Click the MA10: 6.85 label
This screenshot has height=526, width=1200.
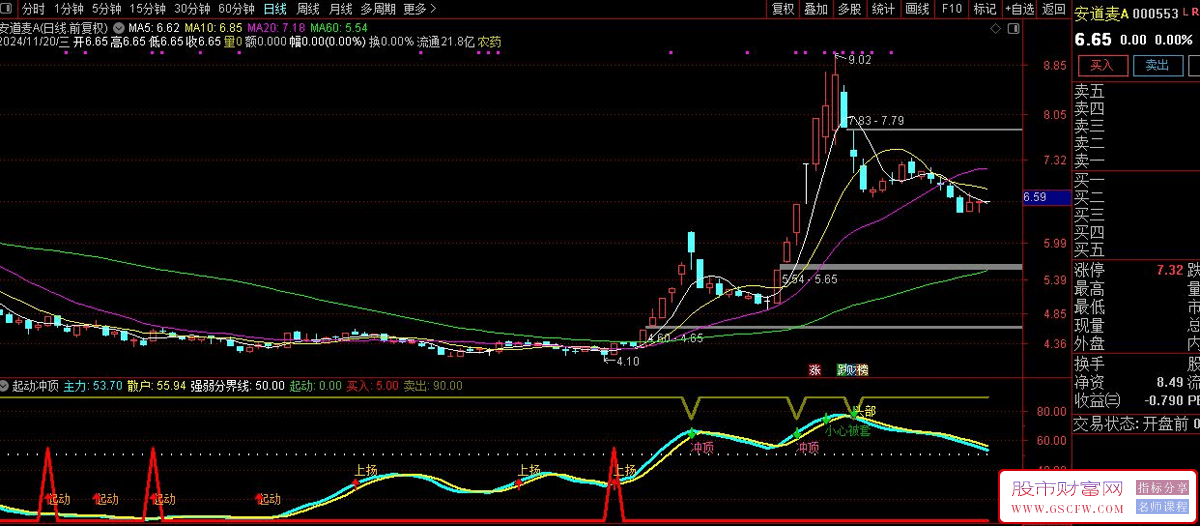213,28
